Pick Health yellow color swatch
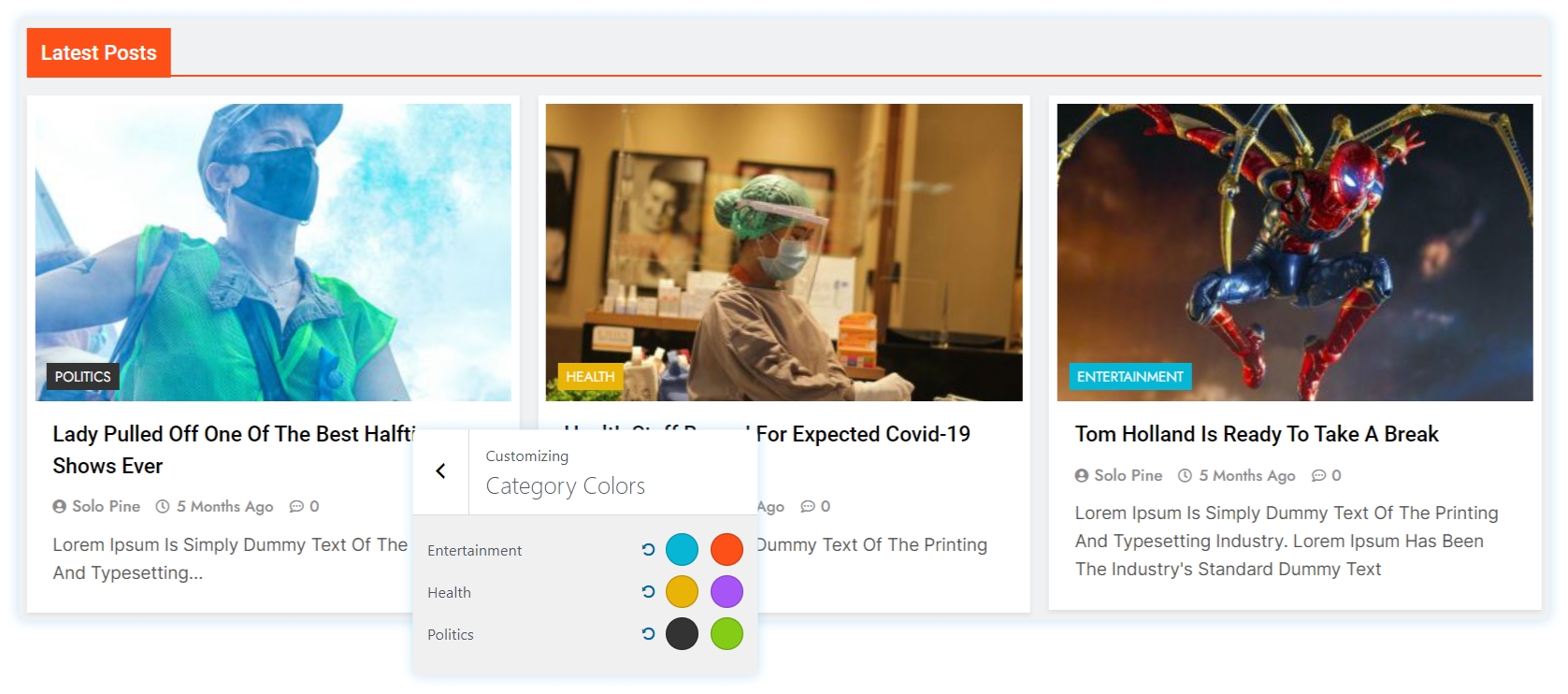 (x=682, y=592)
